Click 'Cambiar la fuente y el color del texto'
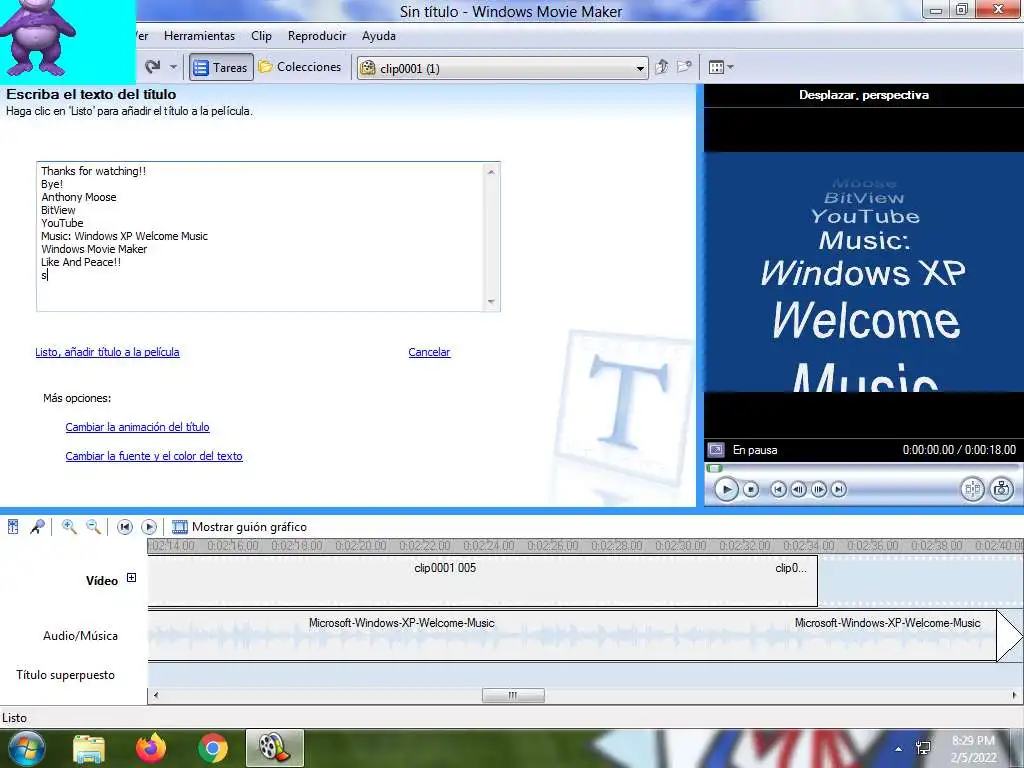 (x=153, y=456)
